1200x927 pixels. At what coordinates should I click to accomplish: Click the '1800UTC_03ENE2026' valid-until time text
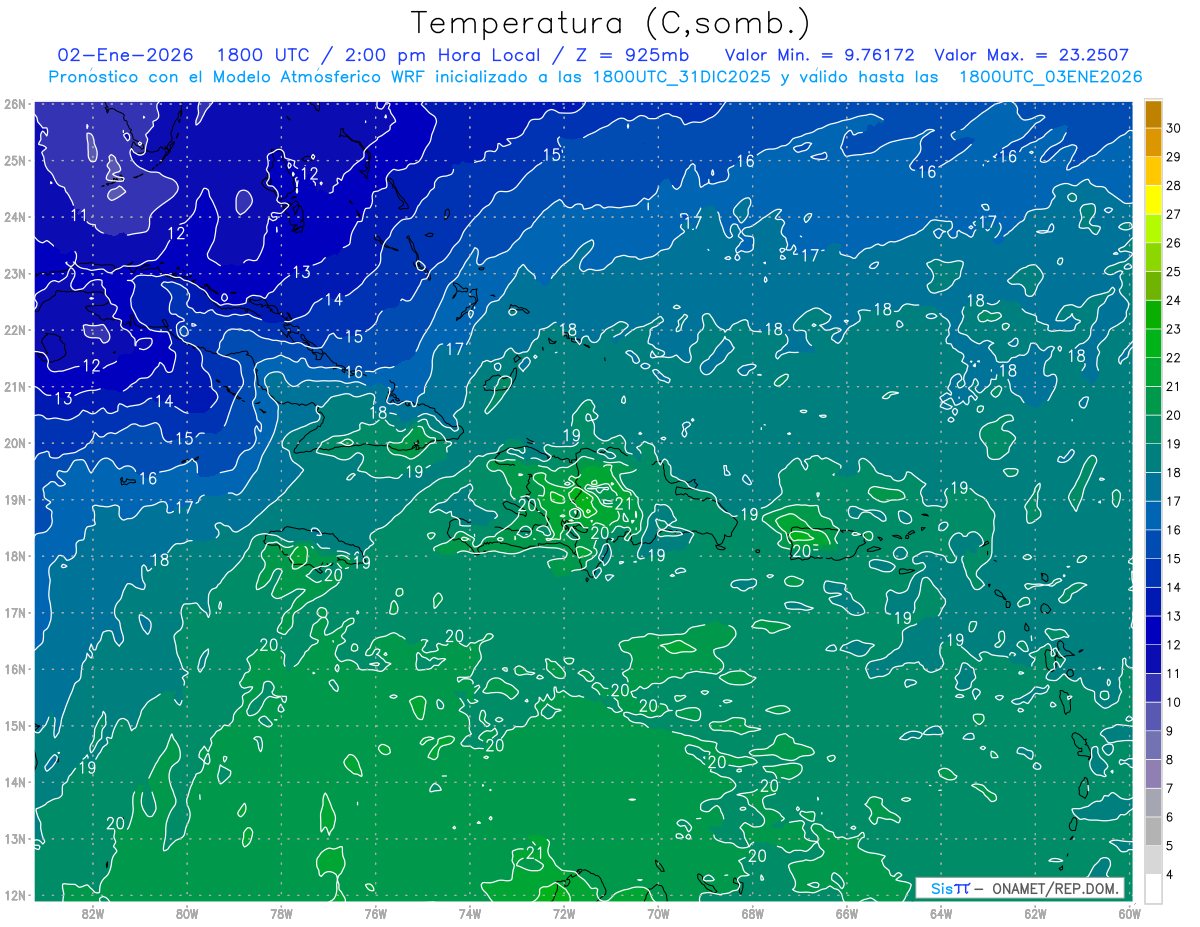click(1050, 77)
